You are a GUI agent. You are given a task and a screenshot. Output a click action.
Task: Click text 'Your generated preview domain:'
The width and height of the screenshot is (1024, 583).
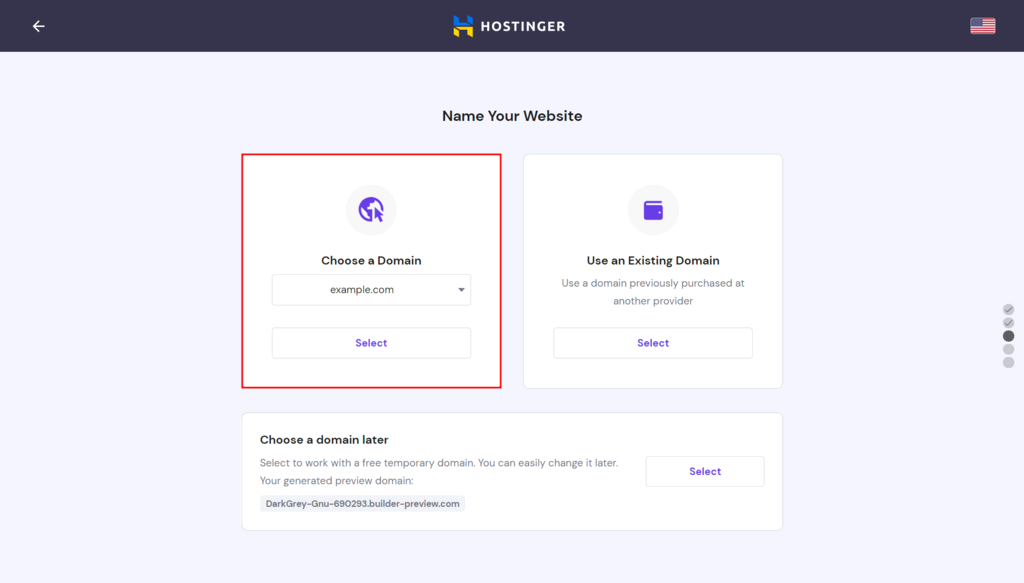336,481
